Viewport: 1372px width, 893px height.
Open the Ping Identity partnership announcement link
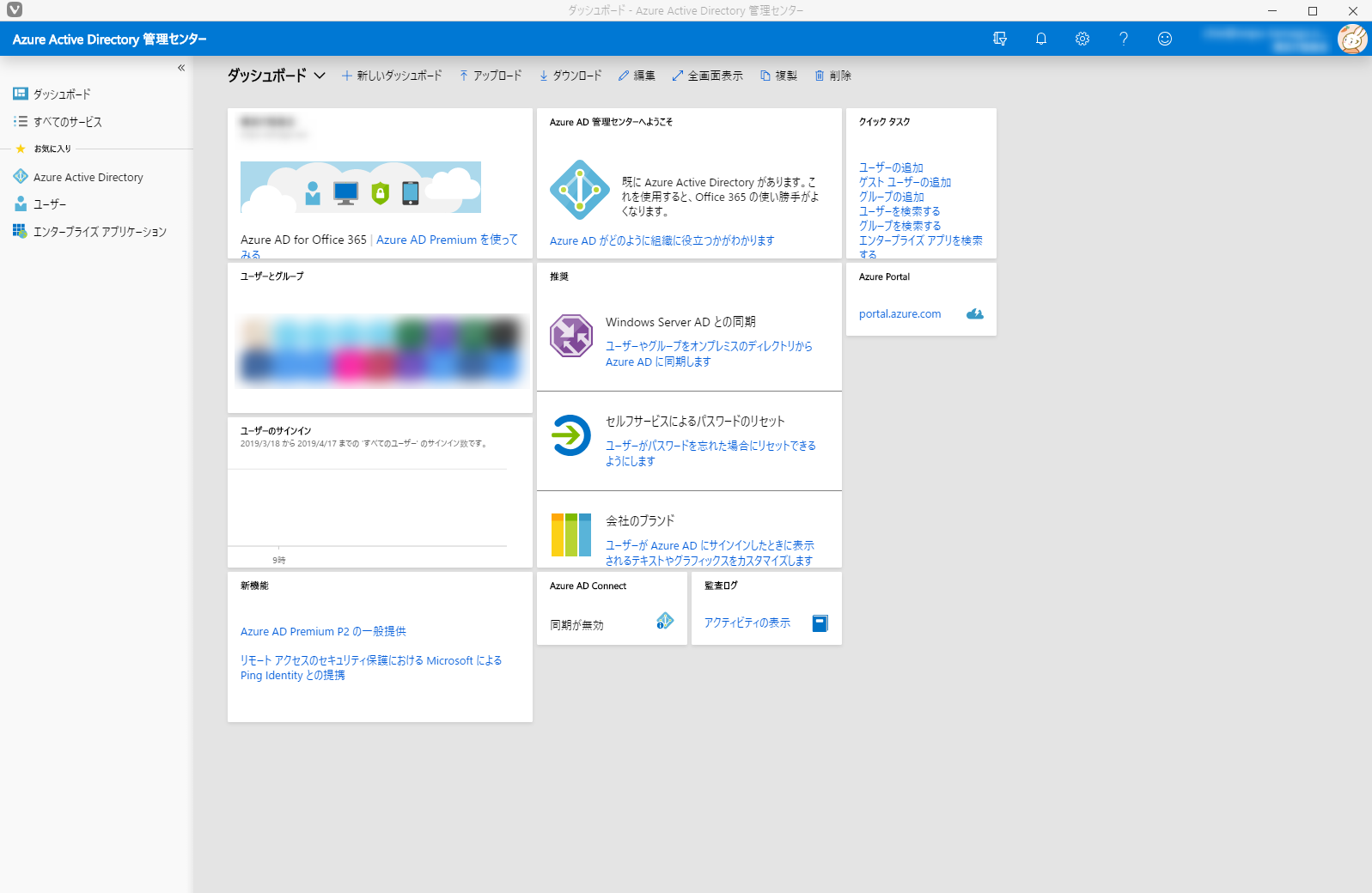click(371, 668)
